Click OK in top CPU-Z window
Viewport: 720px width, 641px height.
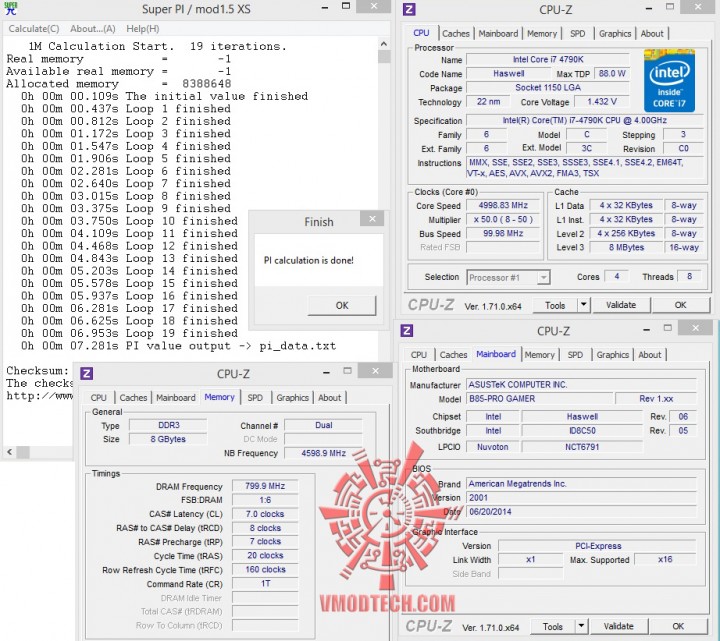click(x=680, y=305)
